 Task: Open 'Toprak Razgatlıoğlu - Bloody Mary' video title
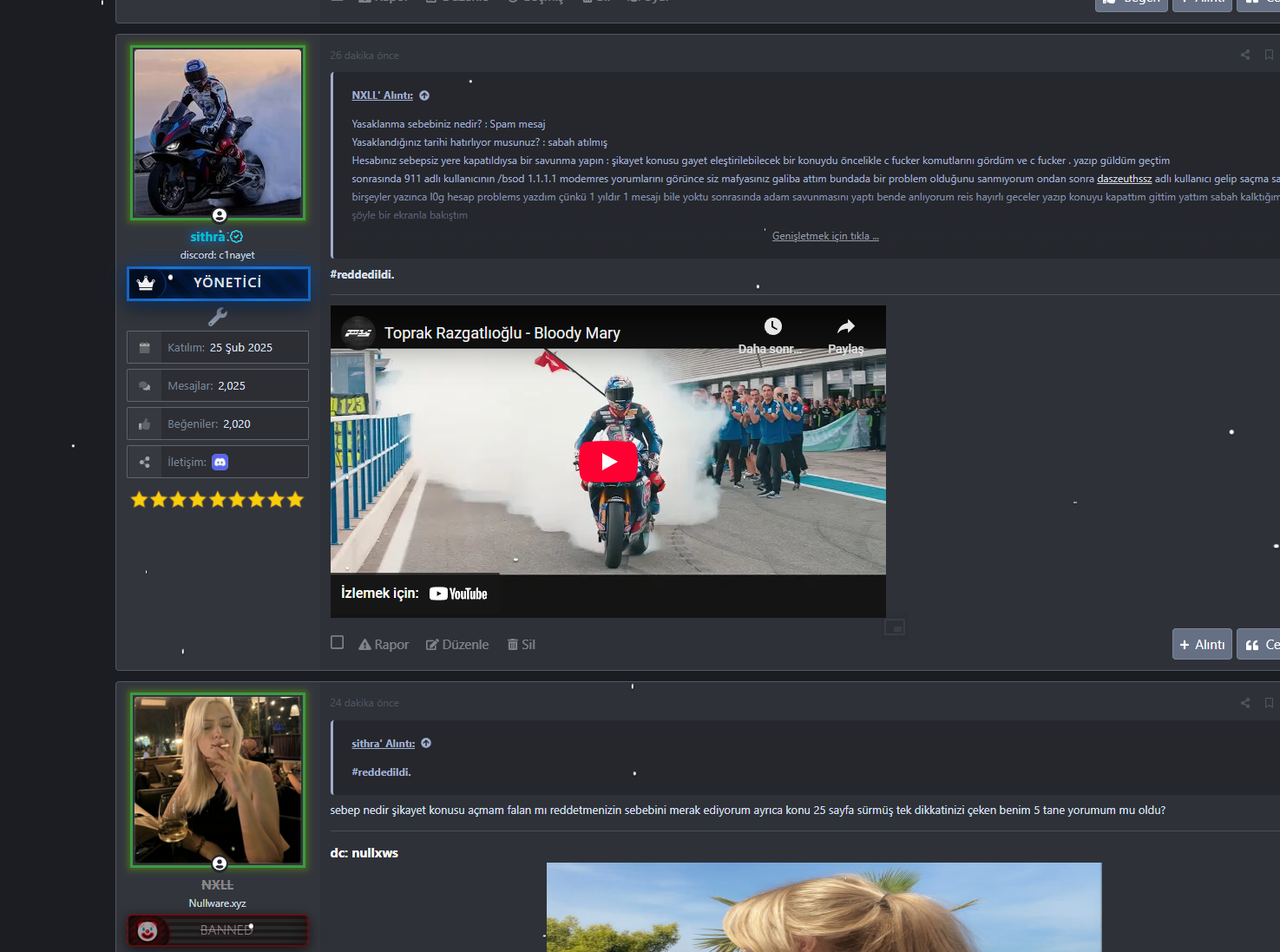[502, 333]
